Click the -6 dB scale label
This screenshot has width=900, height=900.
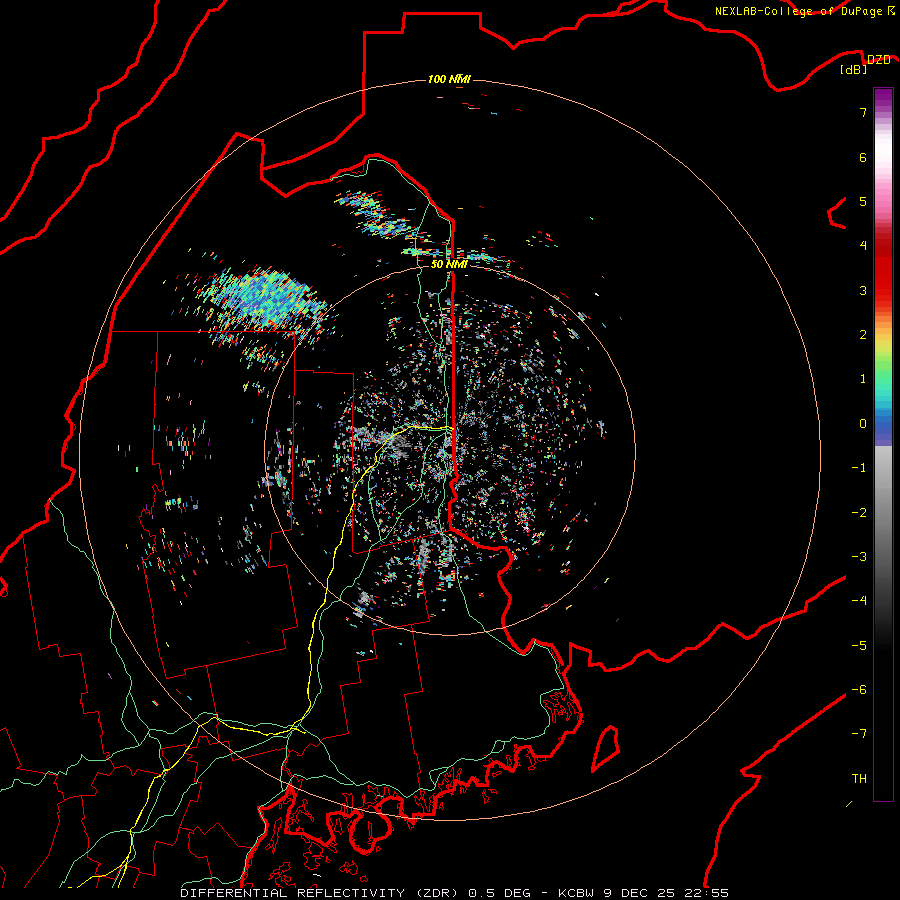point(859,690)
